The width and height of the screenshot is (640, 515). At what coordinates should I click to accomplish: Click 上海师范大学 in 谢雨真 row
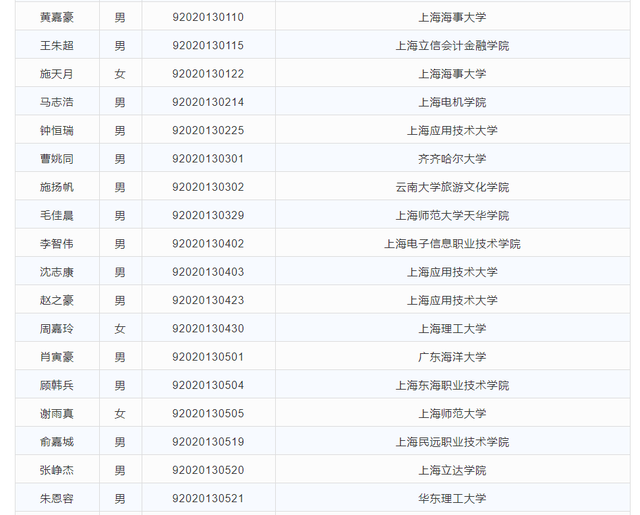click(x=452, y=414)
